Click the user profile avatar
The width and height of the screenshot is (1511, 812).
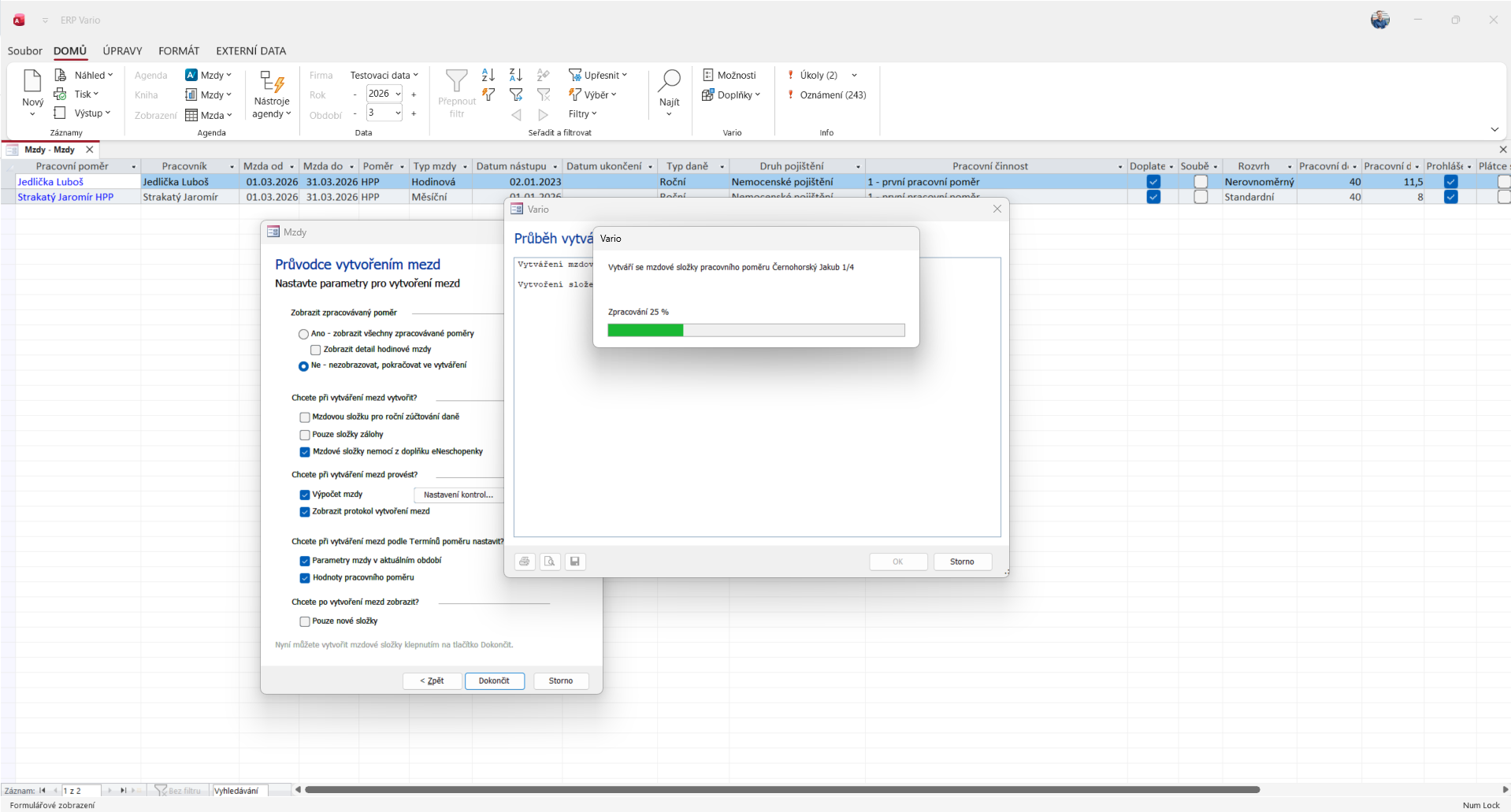coord(1380,20)
